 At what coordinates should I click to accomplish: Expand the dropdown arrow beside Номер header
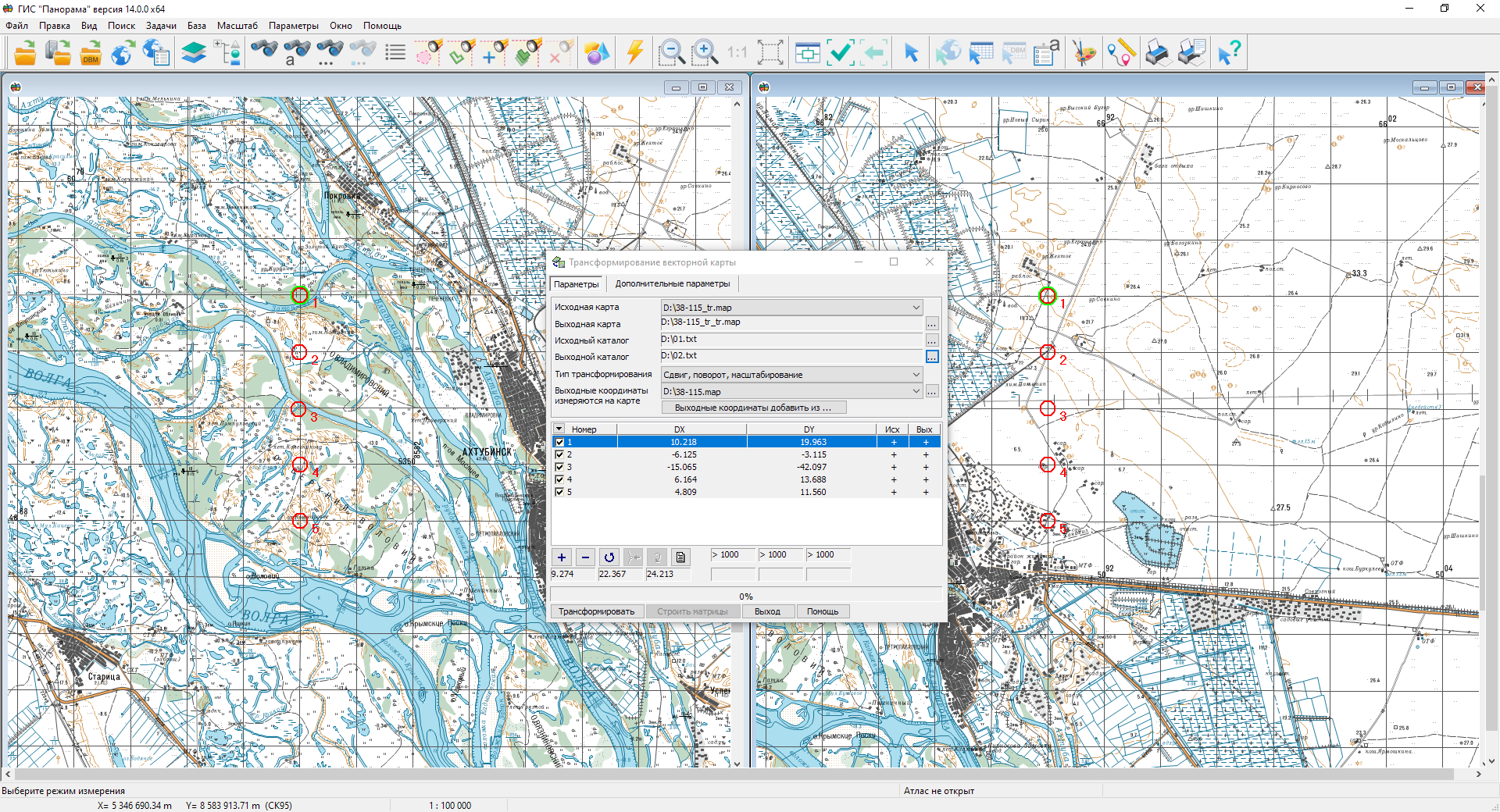click(x=559, y=429)
